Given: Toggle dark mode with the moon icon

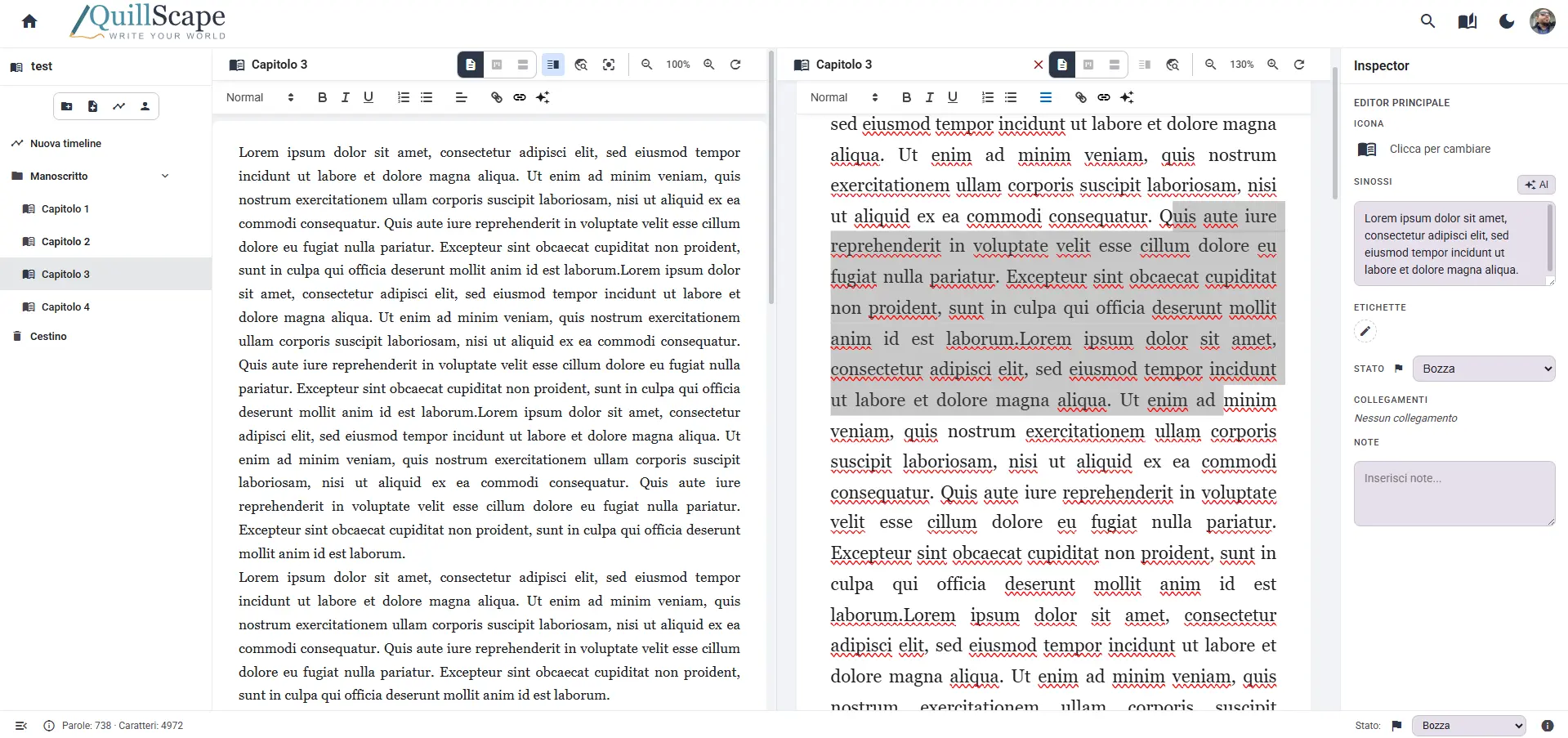Looking at the screenshot, I should (x=1505, y=21).
